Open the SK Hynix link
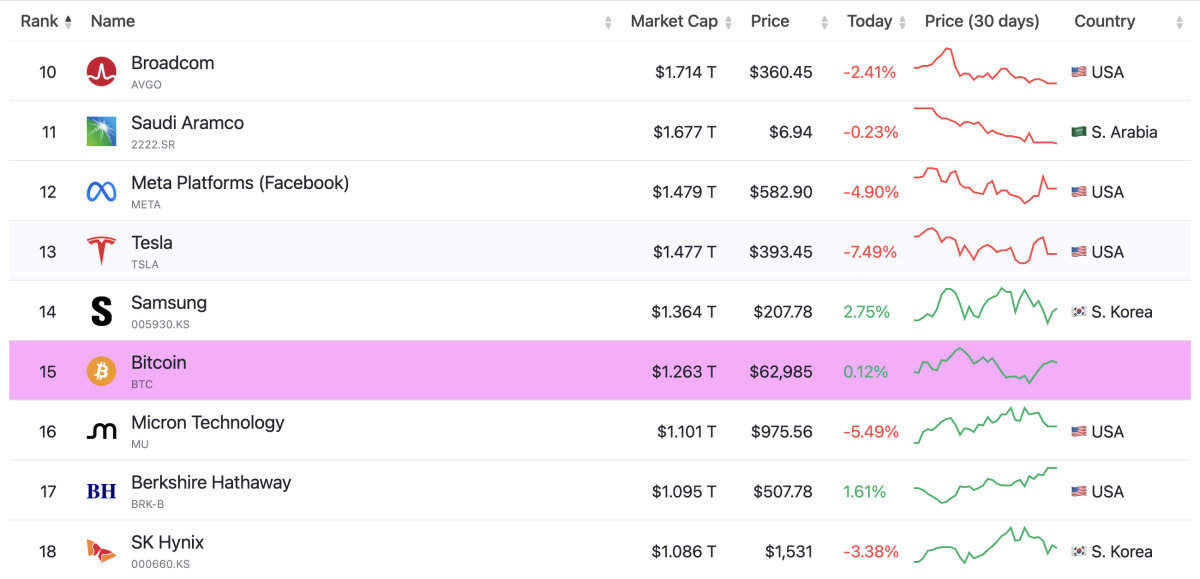 (167, 543)
